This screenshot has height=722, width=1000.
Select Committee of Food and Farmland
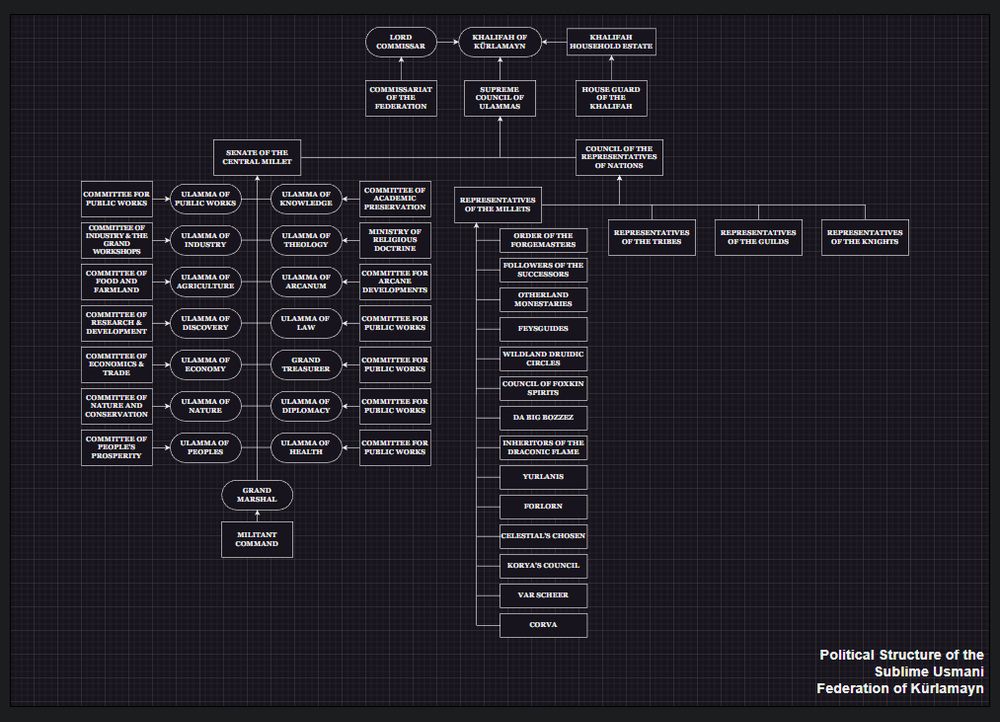click(117, 282)
